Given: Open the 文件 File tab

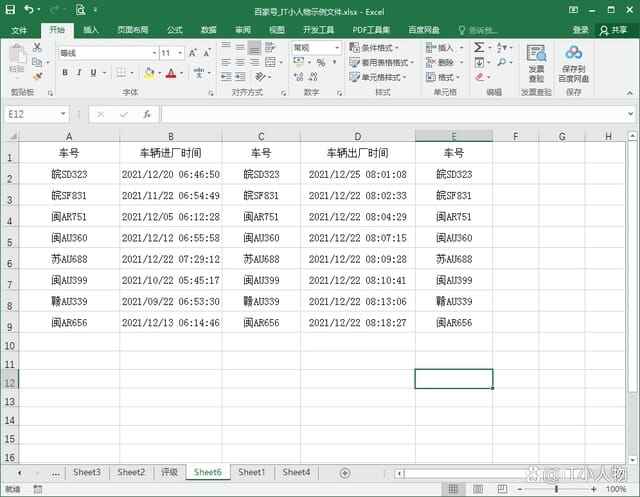Looking at the screenshot, I should [x=19, y=30].
